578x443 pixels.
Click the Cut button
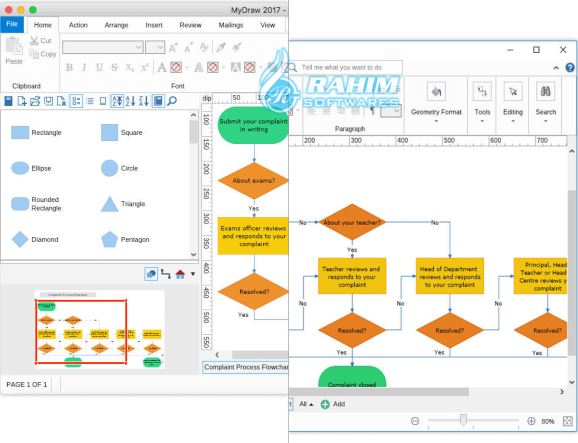pyautogui.click(x=41, y=41)
